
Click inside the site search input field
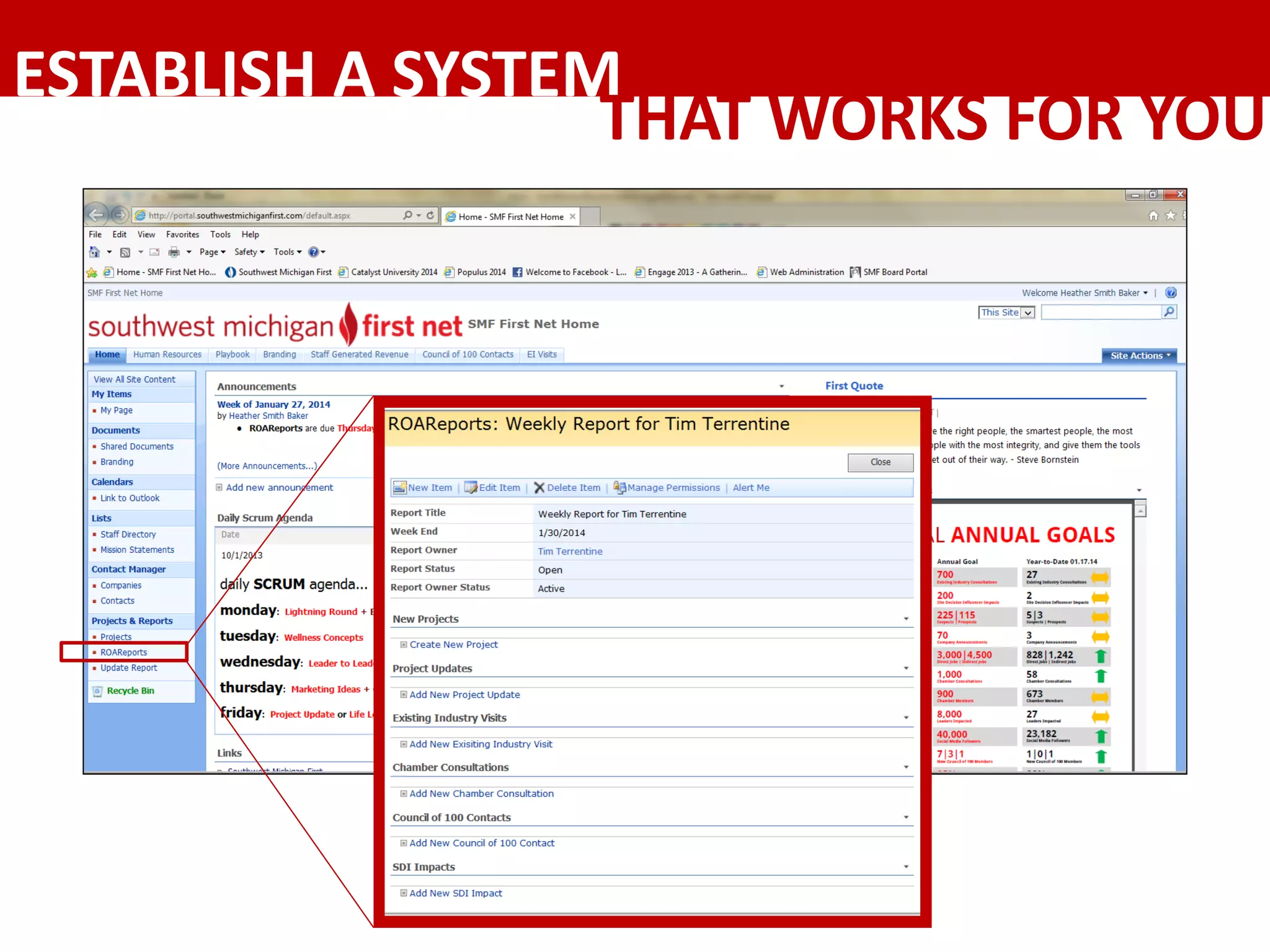click(x=1101, y=312)
